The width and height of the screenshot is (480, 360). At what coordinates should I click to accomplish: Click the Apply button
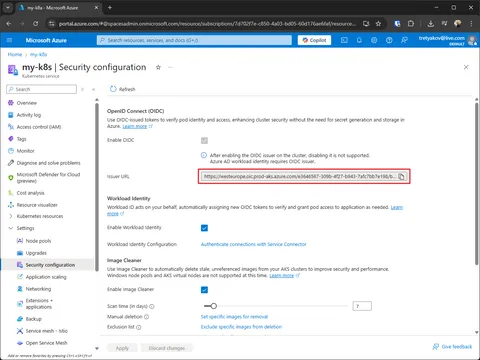tap(122, 348)
